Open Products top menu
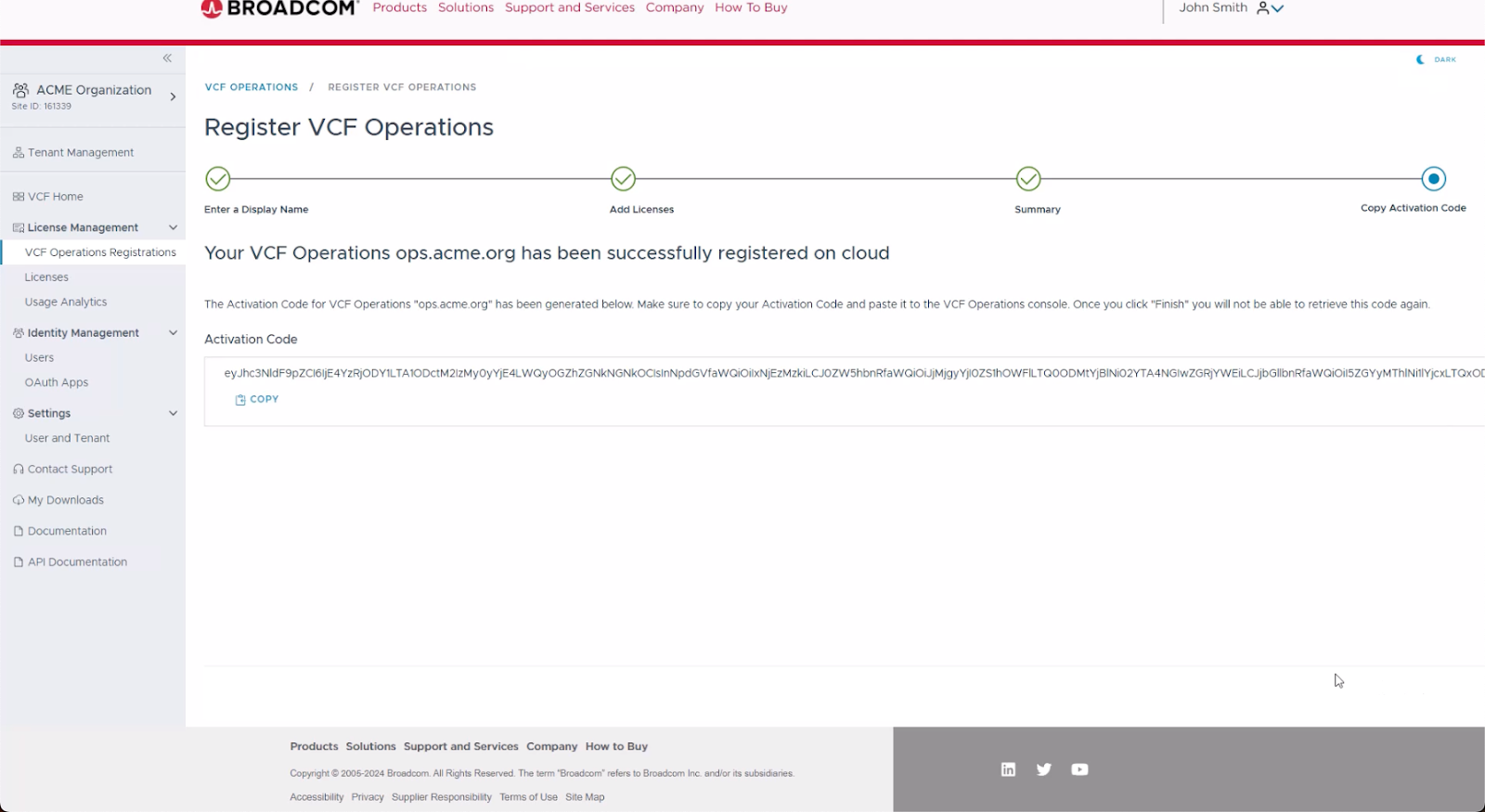 [400, 7]
